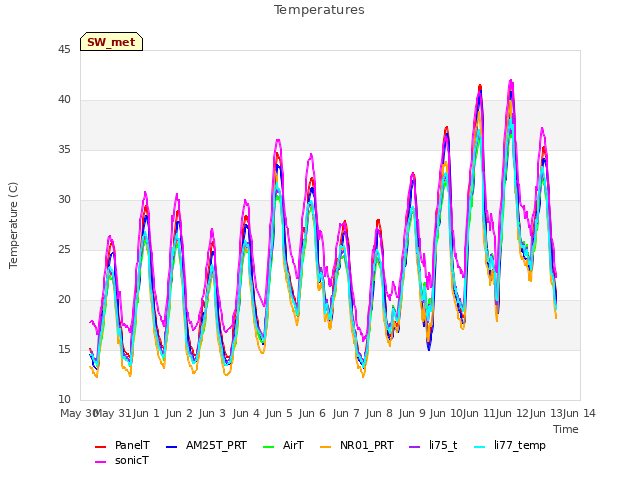This screenshot has height=480, width=640.
Task: Click y-axis tick label 10
Action: click(x=64, y=400)
